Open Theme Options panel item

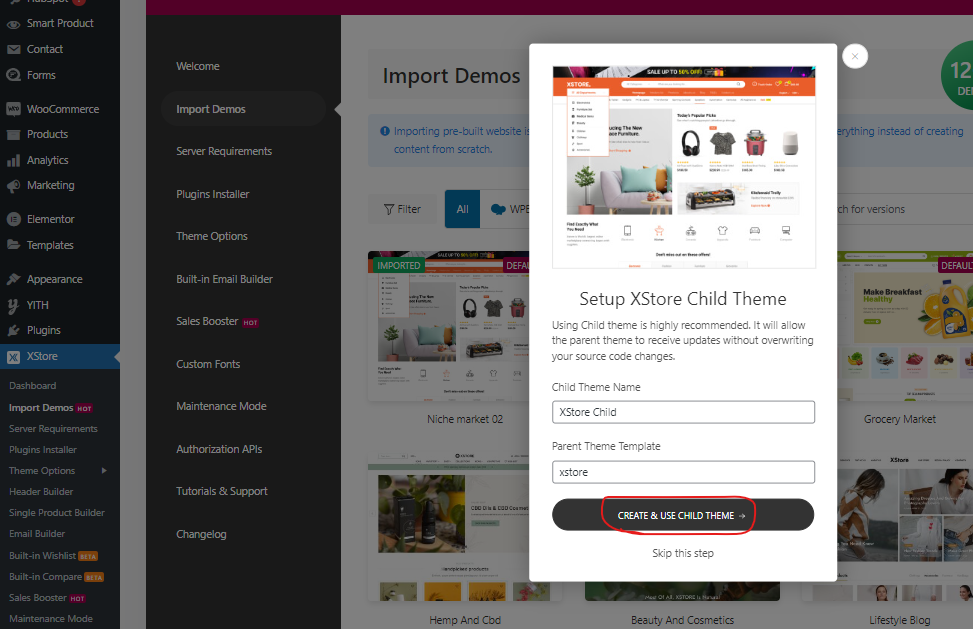212,236
